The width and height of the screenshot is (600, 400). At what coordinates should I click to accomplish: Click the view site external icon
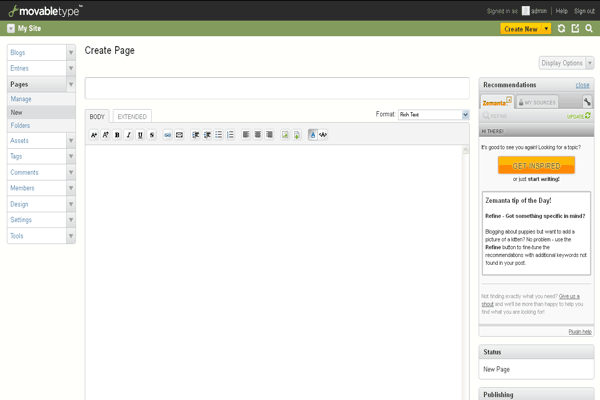(x=575, y=28)
